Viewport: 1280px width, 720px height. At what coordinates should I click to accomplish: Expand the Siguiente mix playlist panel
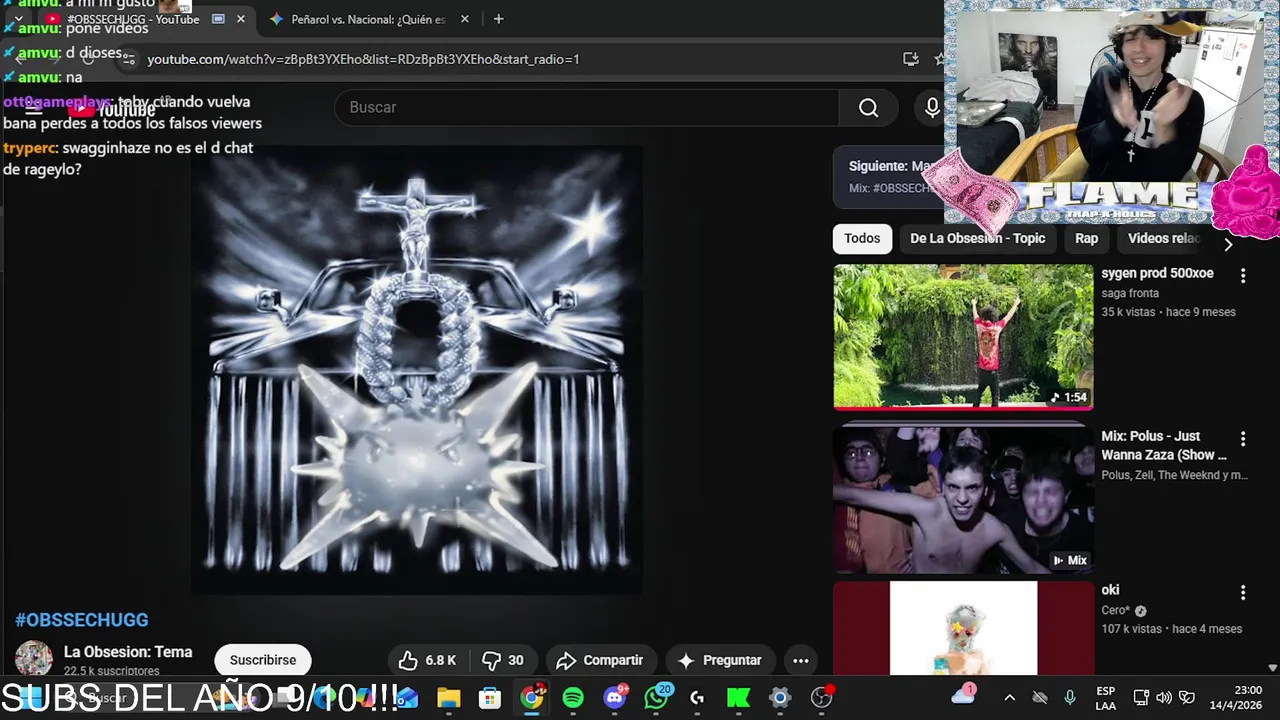point(889,176)
